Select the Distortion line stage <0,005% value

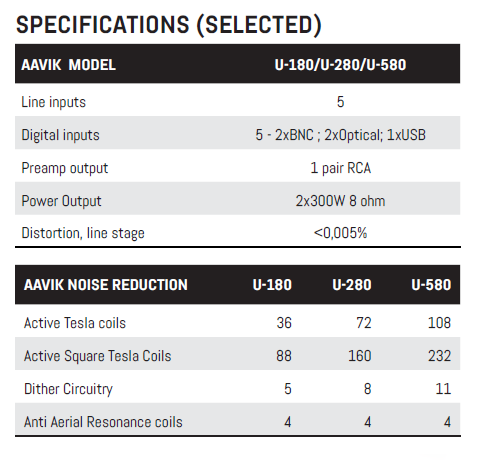click(x=340, y=233)
